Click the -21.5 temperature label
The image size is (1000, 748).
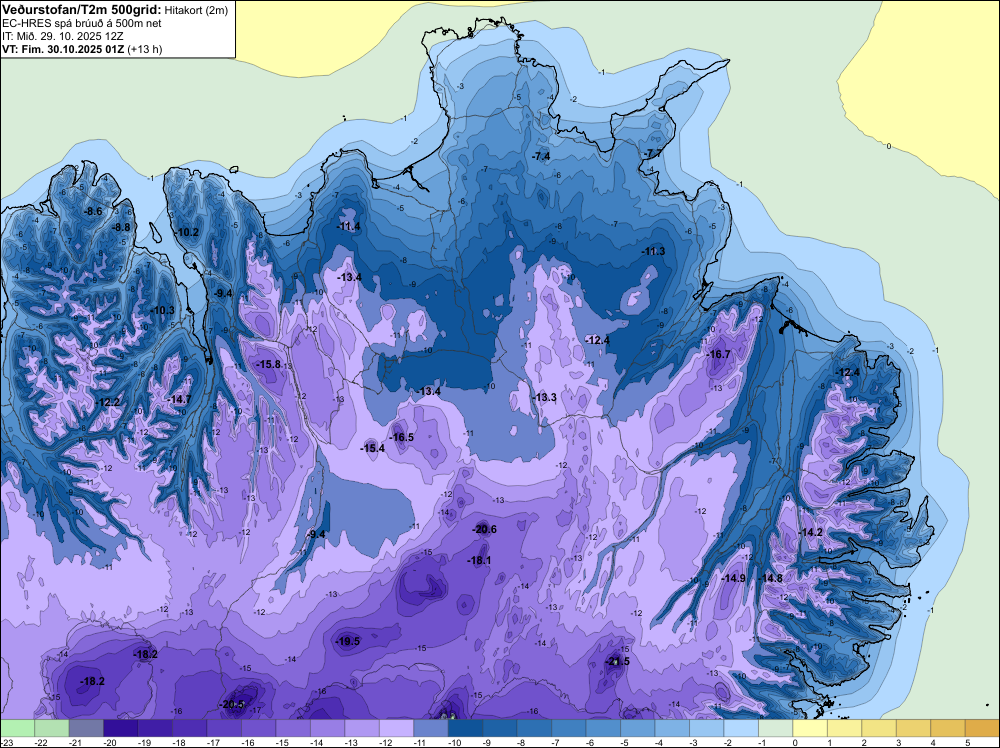pyautogui.click(x=617, y=661)
